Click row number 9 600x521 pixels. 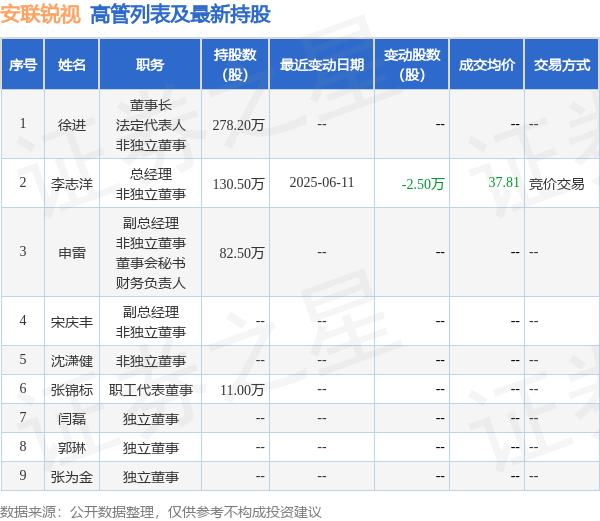[23, 475]
